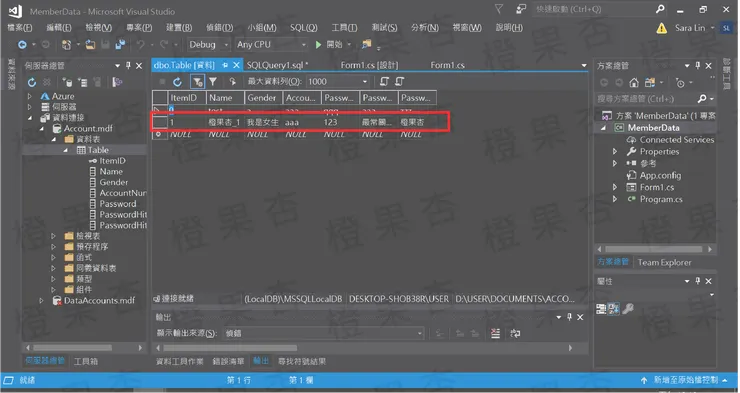Expand the Properties node in Solution Explorer
The width and height of the screenshot is (740, 393).
click(x=614, y=151)
